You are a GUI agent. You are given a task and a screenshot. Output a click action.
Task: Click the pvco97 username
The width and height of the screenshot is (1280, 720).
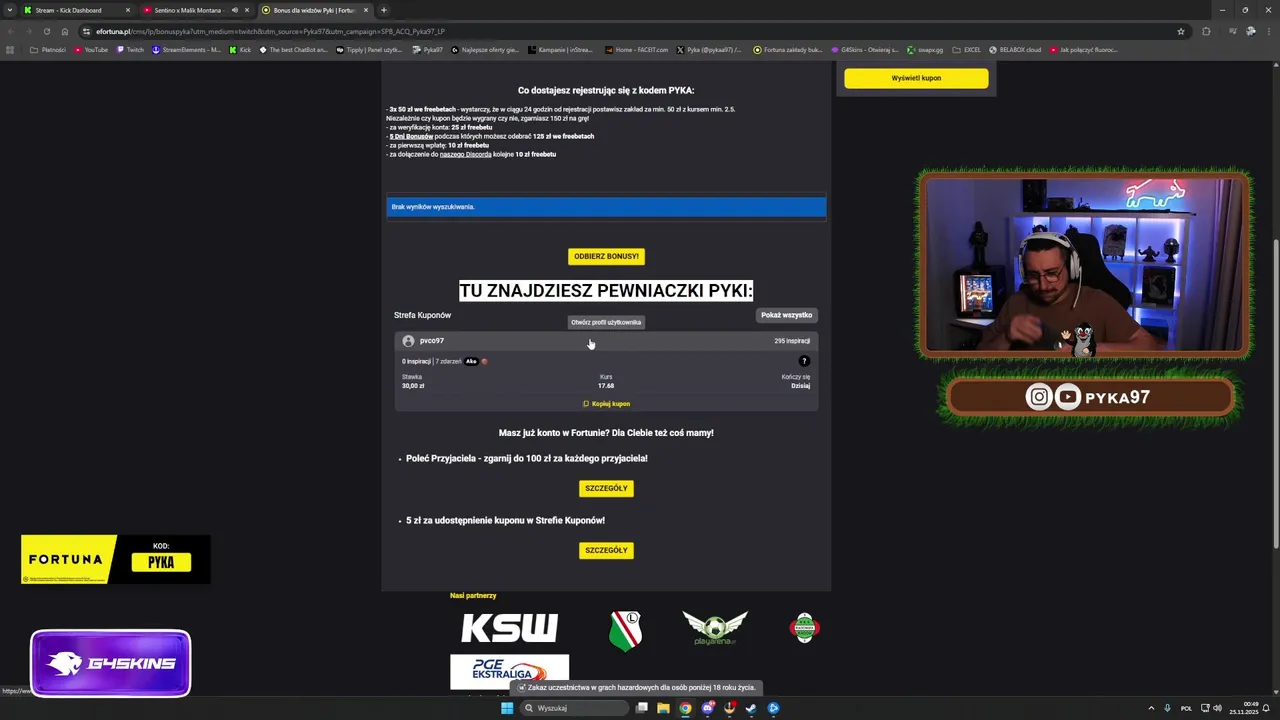[431, 341]
